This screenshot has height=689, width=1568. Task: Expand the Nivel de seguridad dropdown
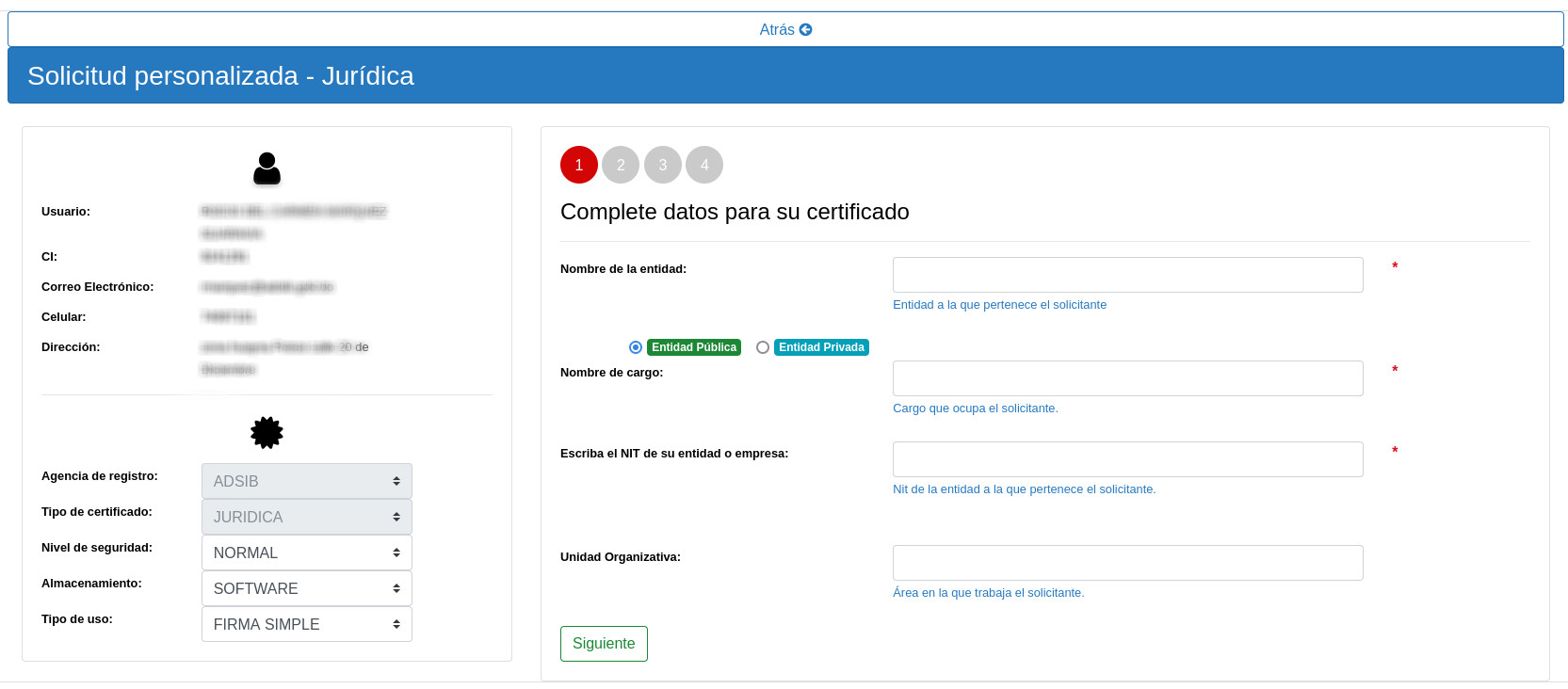pos(306,553)
